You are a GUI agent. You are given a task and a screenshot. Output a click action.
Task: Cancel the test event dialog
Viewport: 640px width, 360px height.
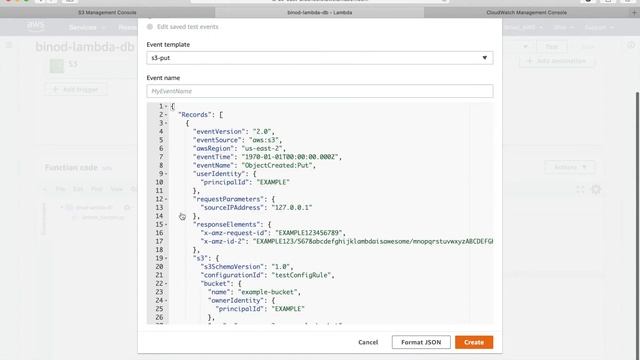click(x=368, y=342)
